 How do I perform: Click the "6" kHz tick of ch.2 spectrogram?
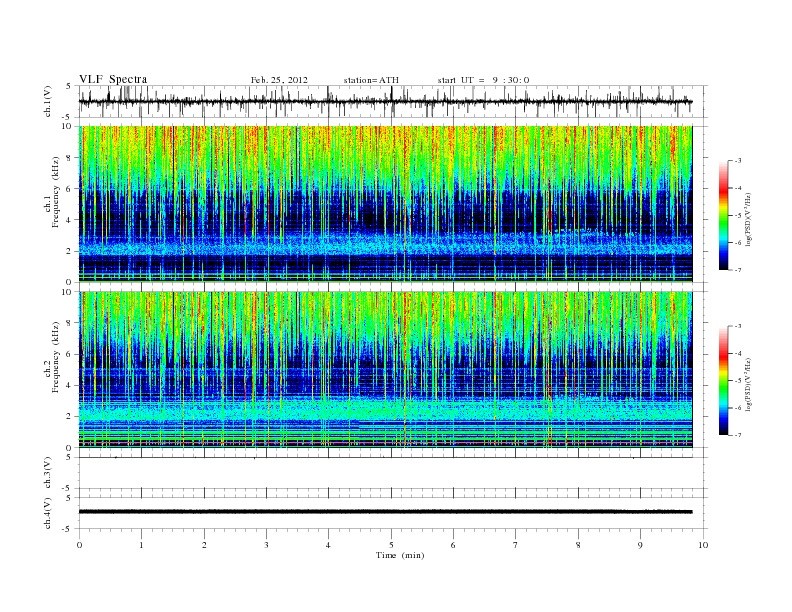(x=70, y=354)
